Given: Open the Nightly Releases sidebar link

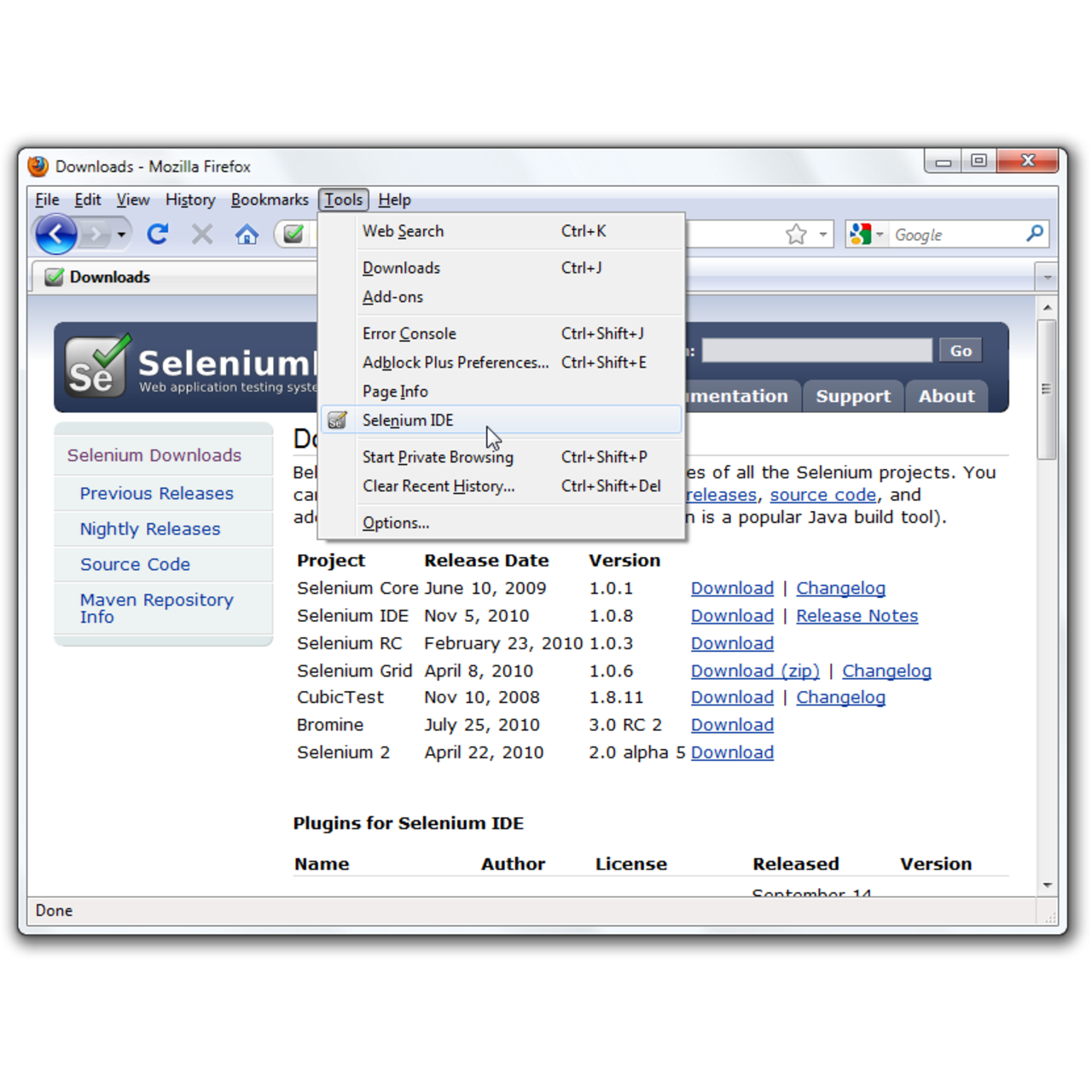Looking at the screenshot, I should click(x=149, y=529).
